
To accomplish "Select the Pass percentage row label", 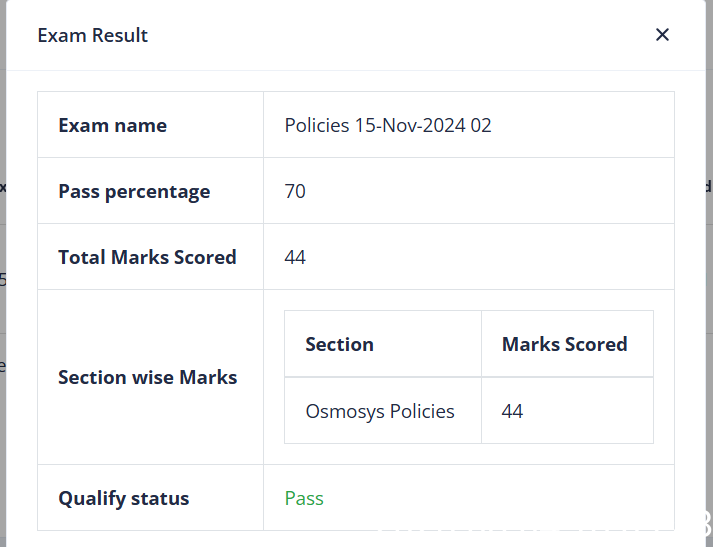I will (x=134, y=191).
